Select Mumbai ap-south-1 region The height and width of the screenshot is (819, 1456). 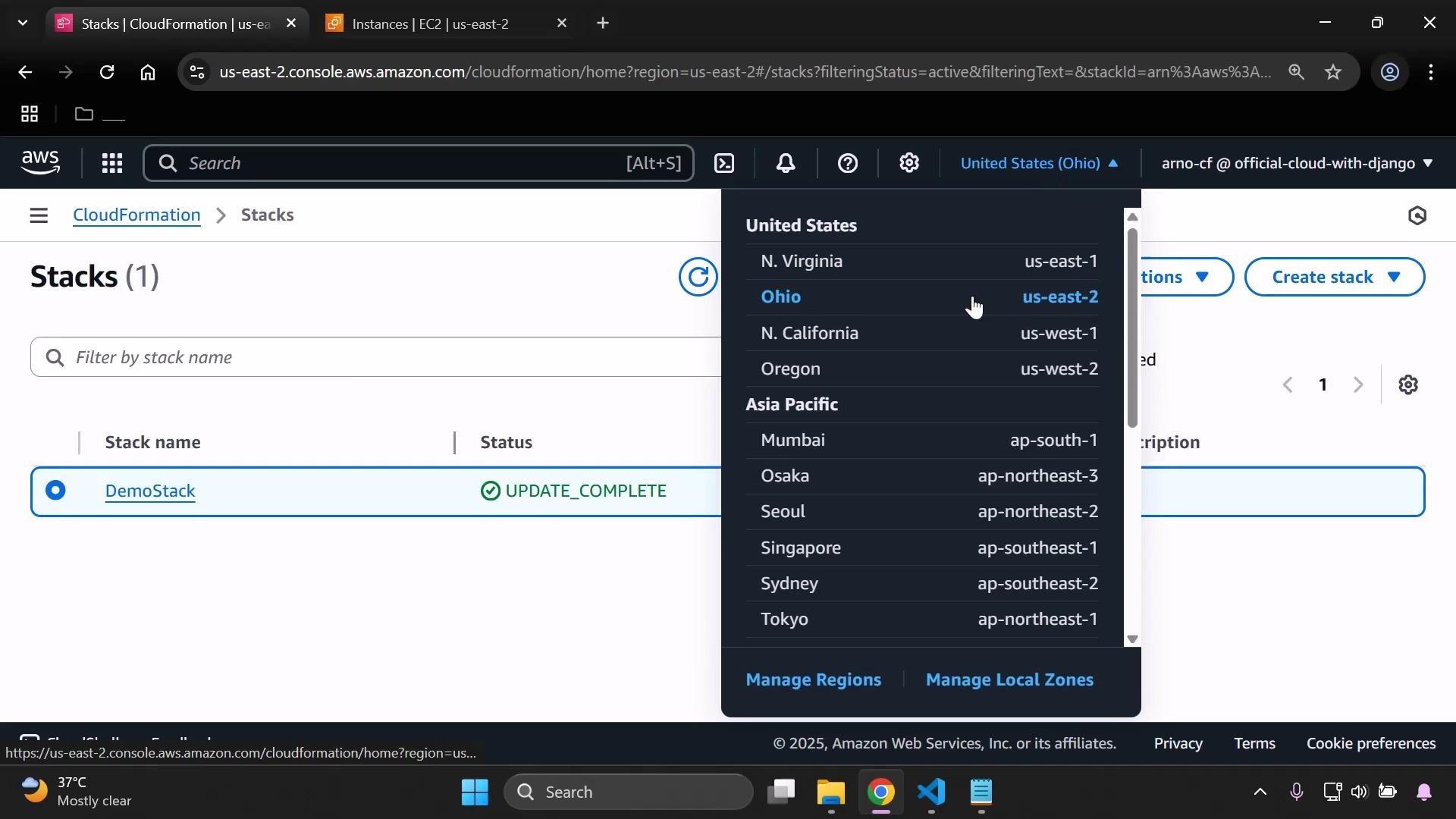click(922, 441)
